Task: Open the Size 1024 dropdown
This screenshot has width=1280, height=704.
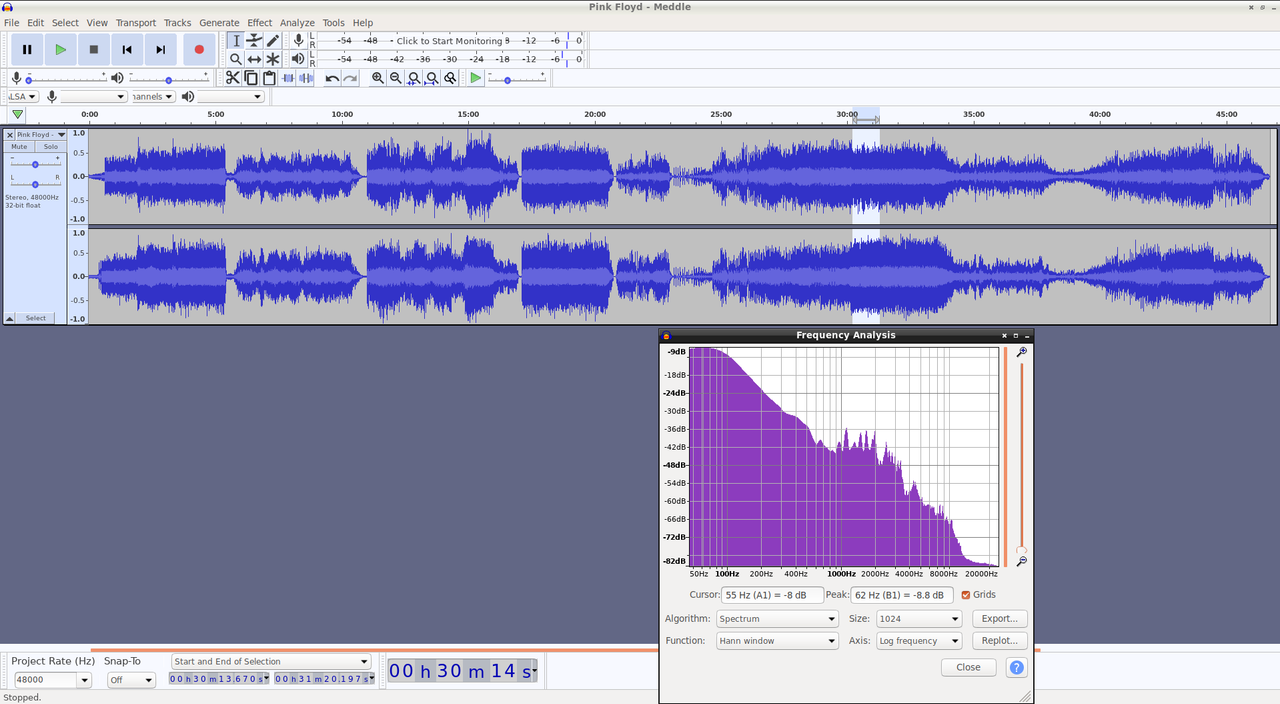Action: coord(919,619)
